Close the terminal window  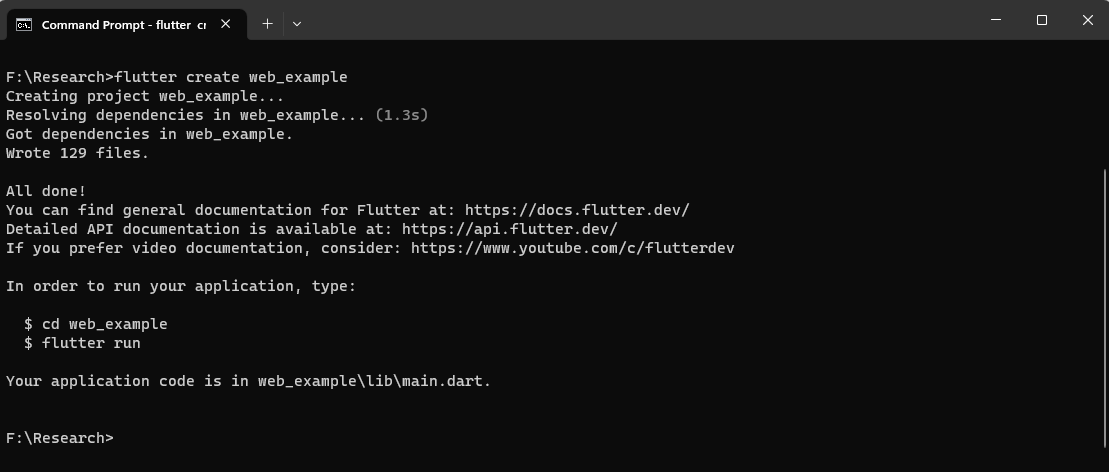point(1087,20)
